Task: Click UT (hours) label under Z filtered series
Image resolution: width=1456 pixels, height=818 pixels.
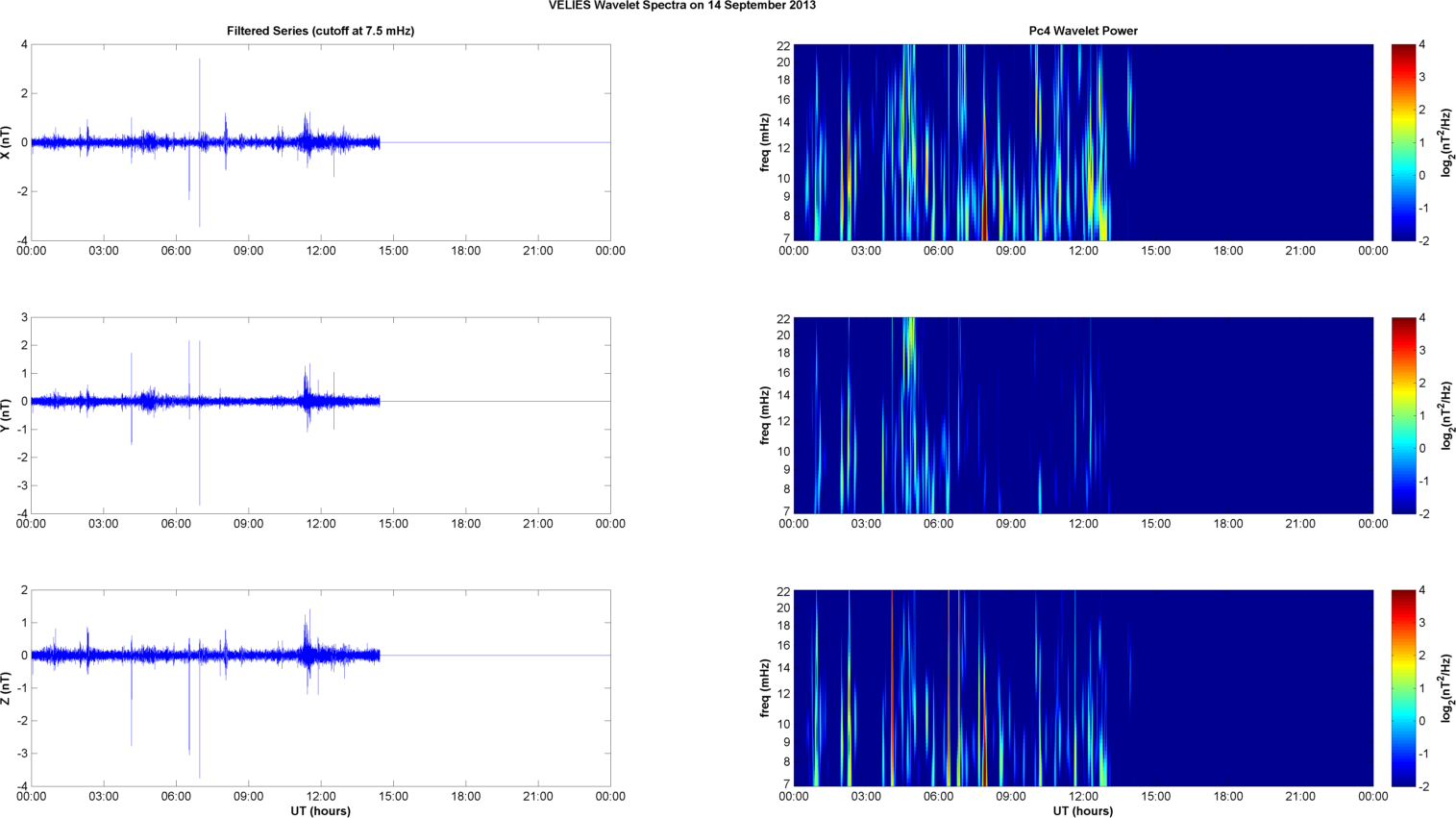Action: point(320,810)
